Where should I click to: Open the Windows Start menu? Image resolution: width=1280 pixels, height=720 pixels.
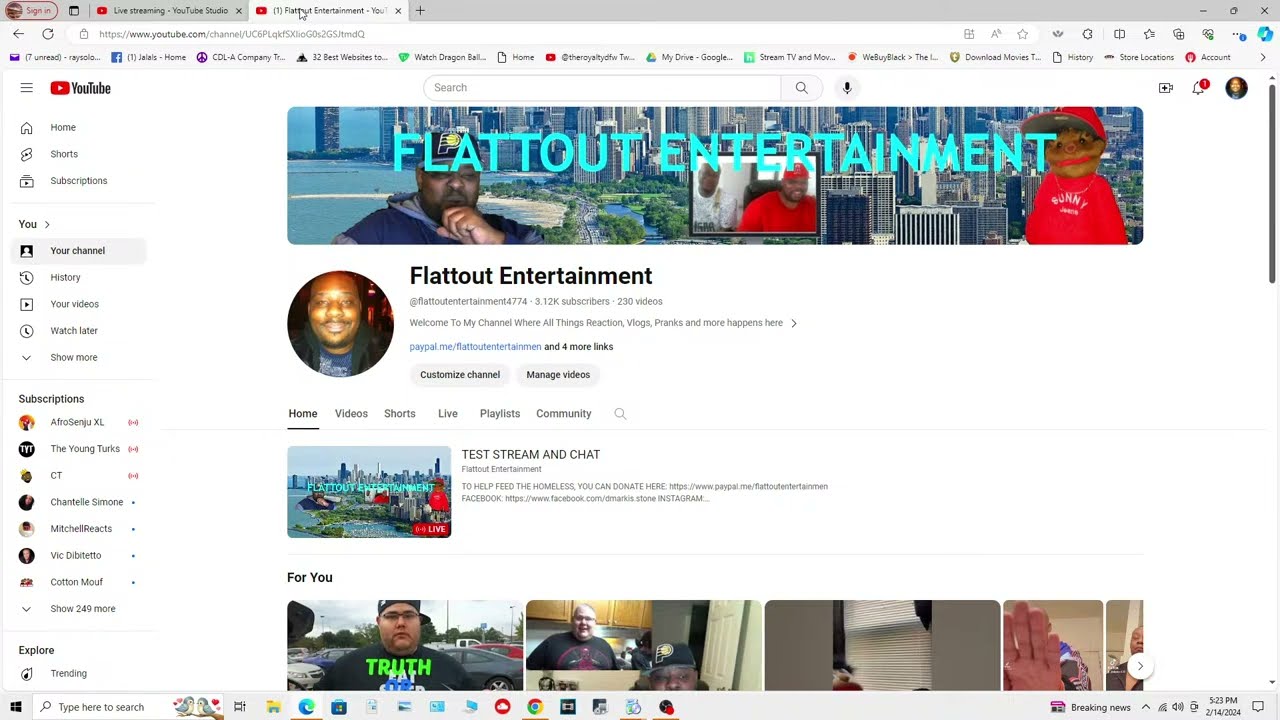(x=15, y=707)
